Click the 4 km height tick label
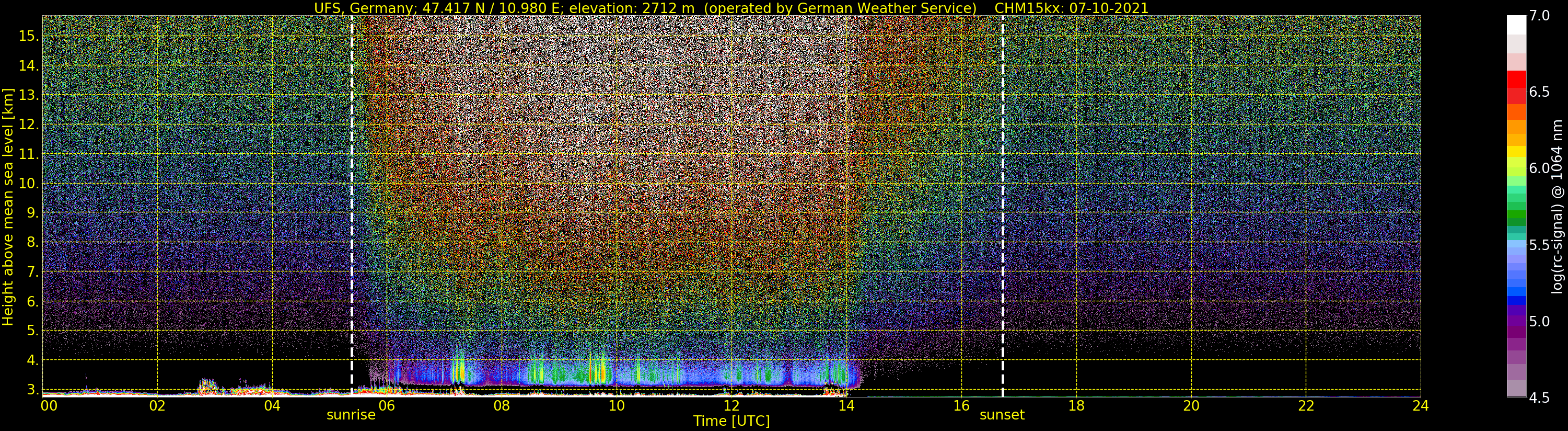This screenshot has width=1568, height=431. tap(33, 360)
